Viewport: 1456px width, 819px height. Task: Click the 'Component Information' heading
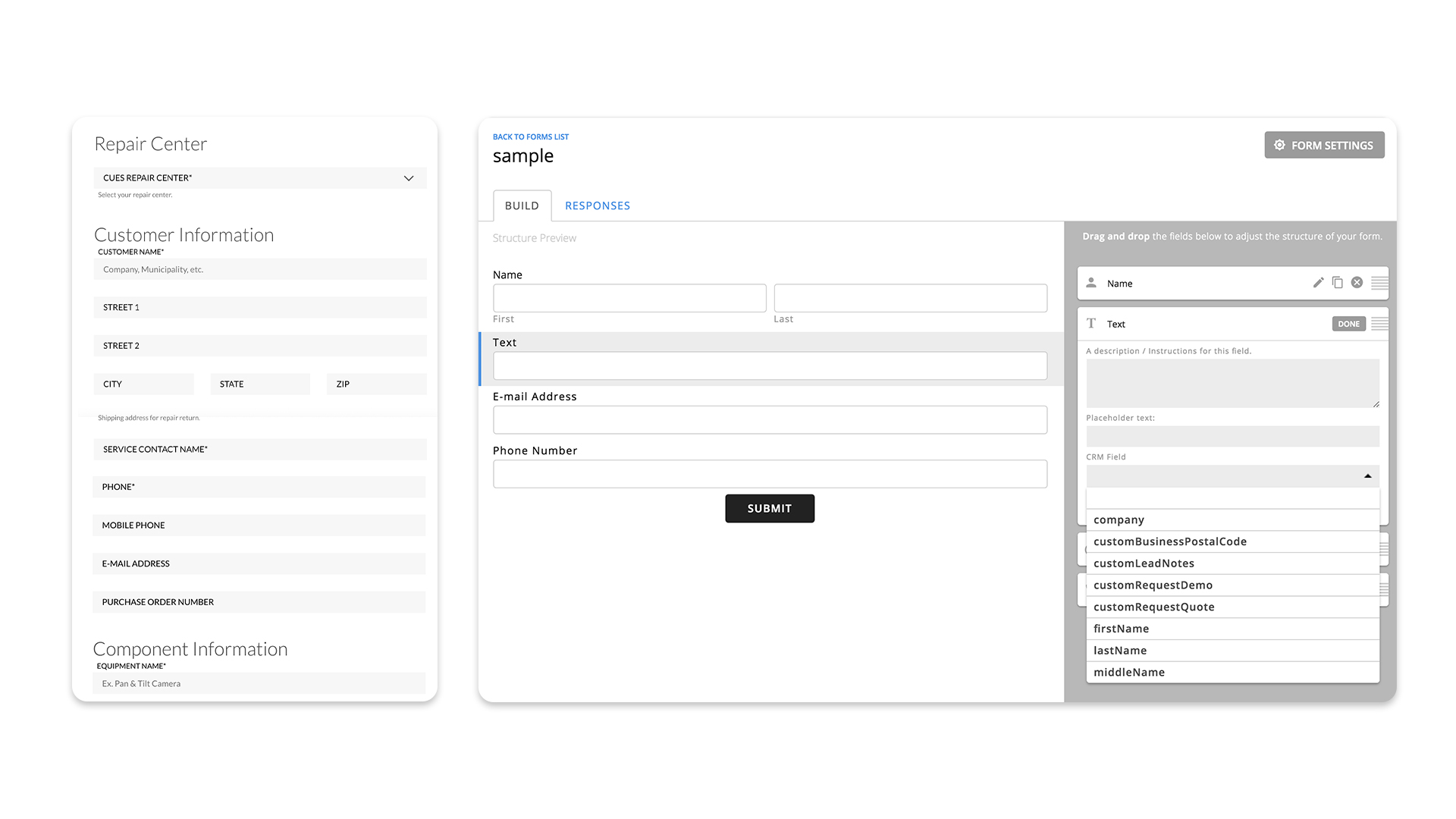click(x=190, y=649)
